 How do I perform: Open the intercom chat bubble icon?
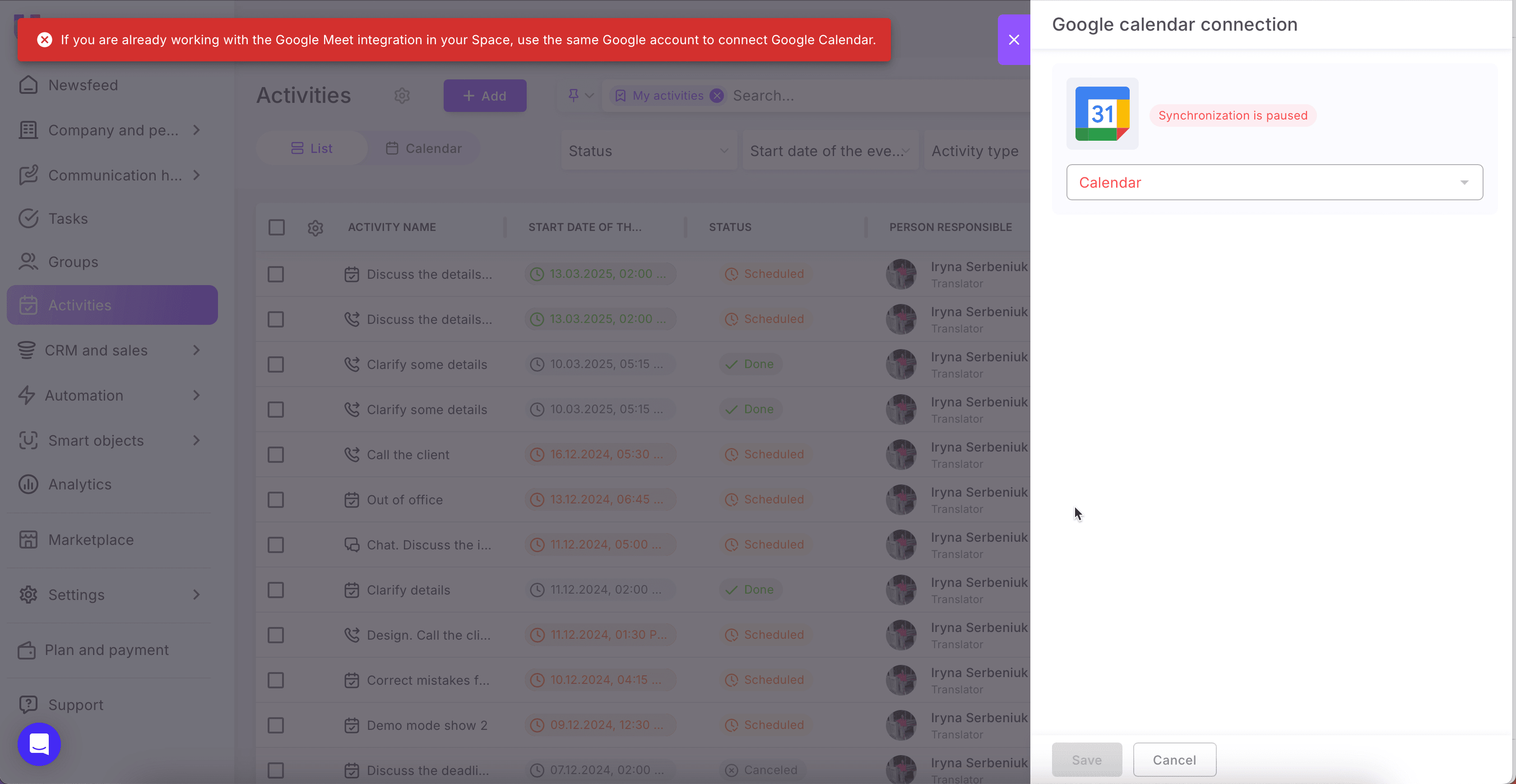point(39,744)
